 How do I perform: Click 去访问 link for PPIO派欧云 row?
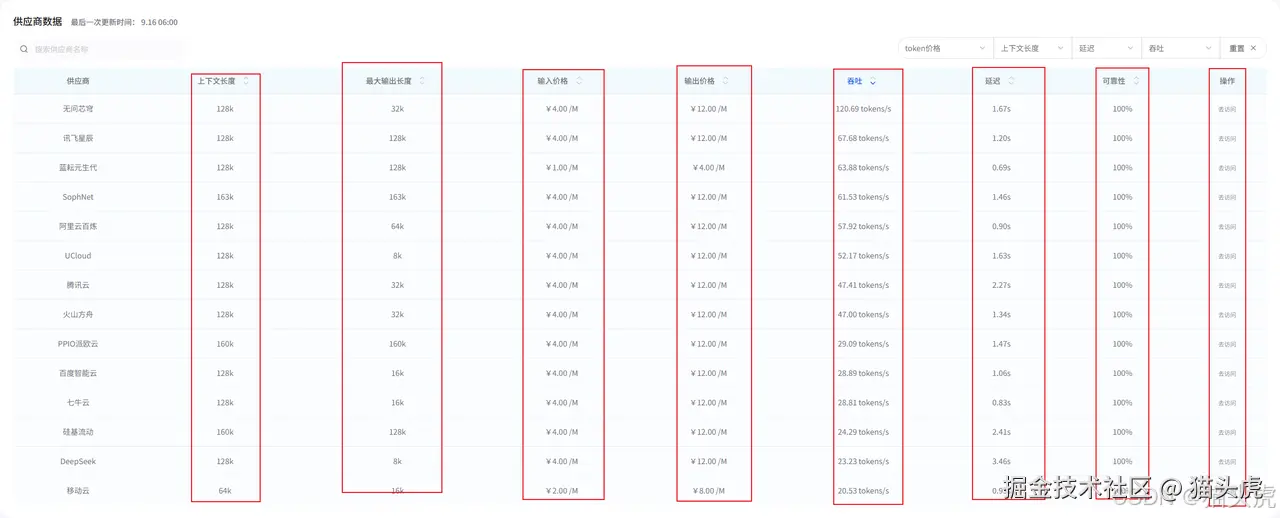coord(1227,344)
